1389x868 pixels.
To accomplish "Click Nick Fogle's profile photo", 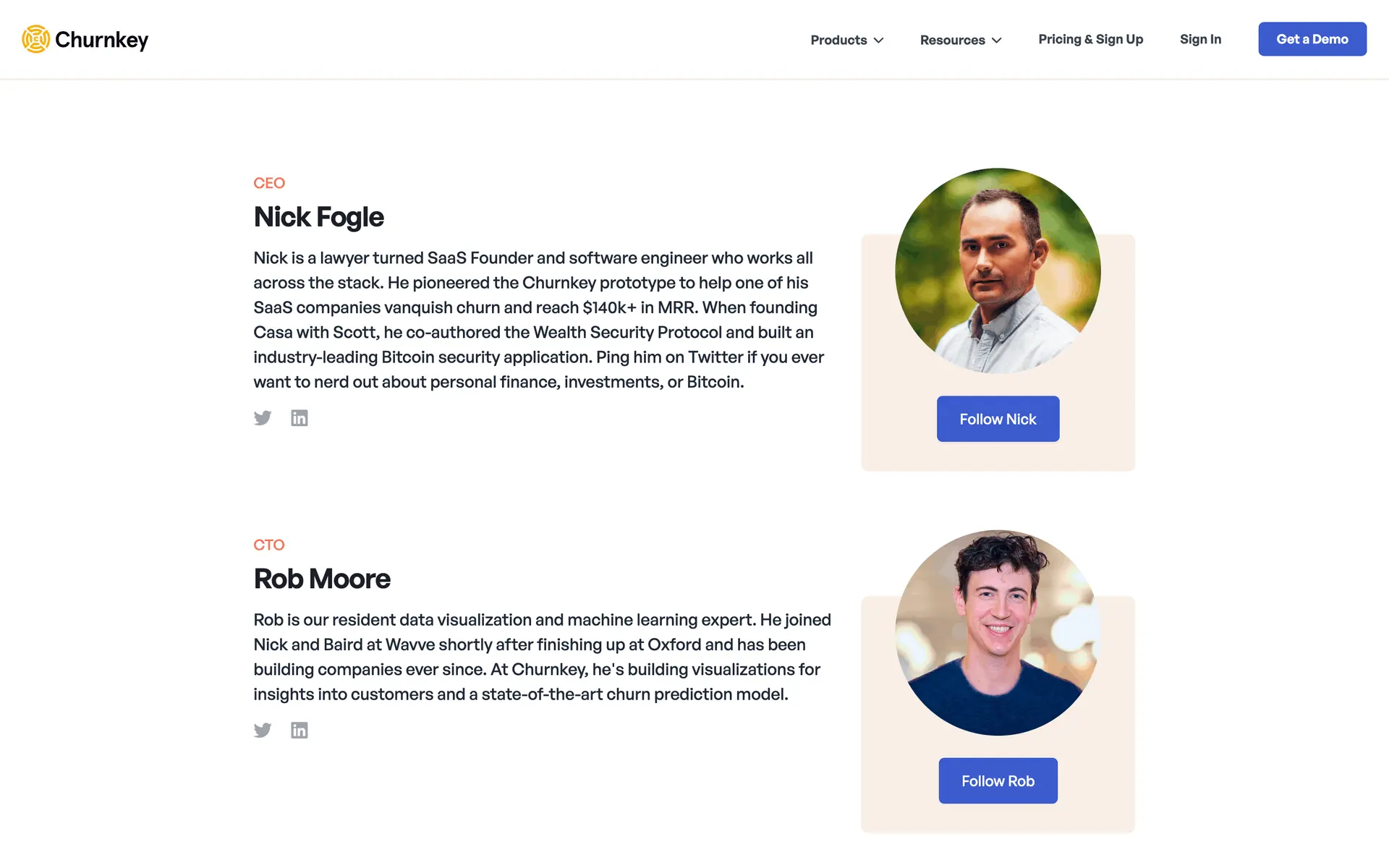I will 998,271.
